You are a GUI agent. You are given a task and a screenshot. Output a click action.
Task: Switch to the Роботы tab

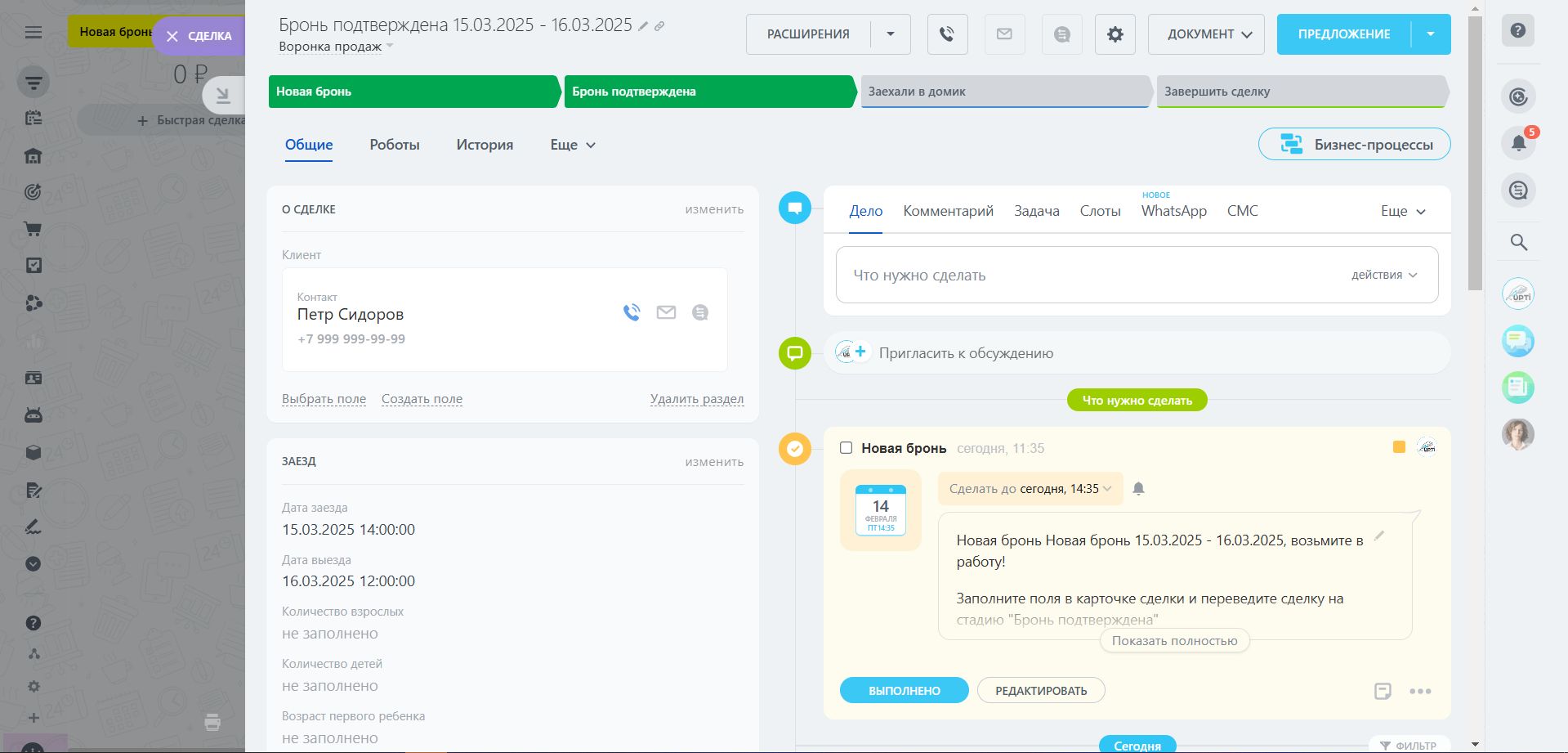pyautogui.click(x=394, y=145)
